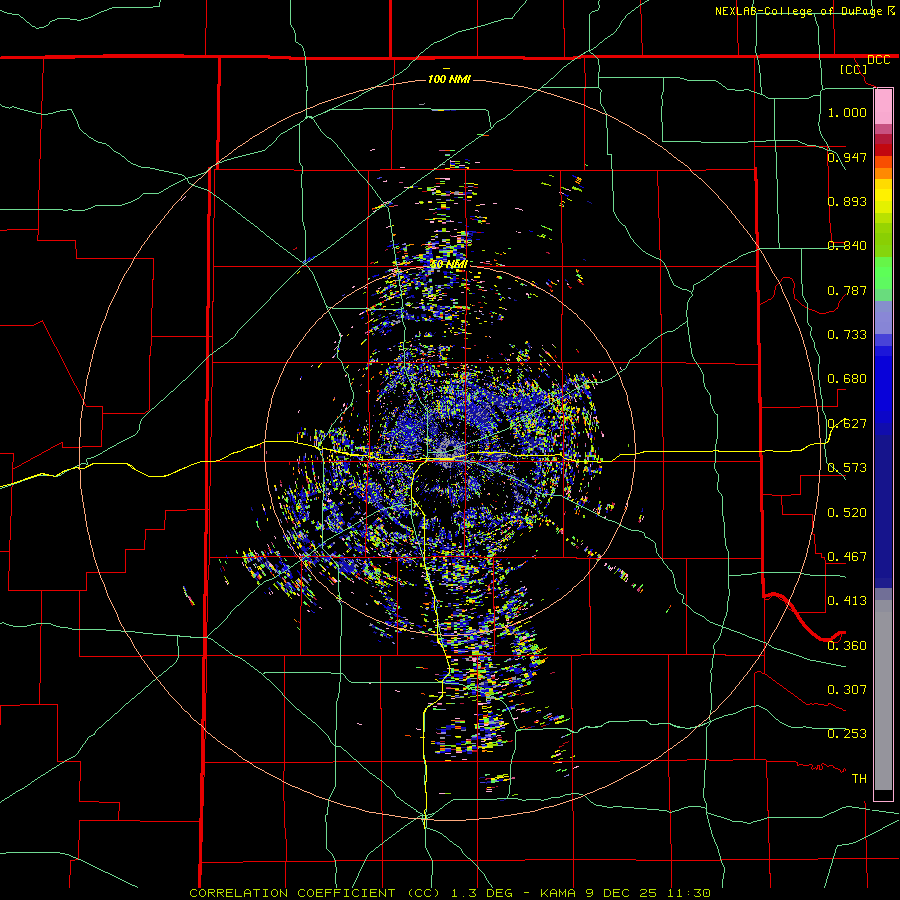
Task: Click the 0.733 legend value
Action: point(847,335)
